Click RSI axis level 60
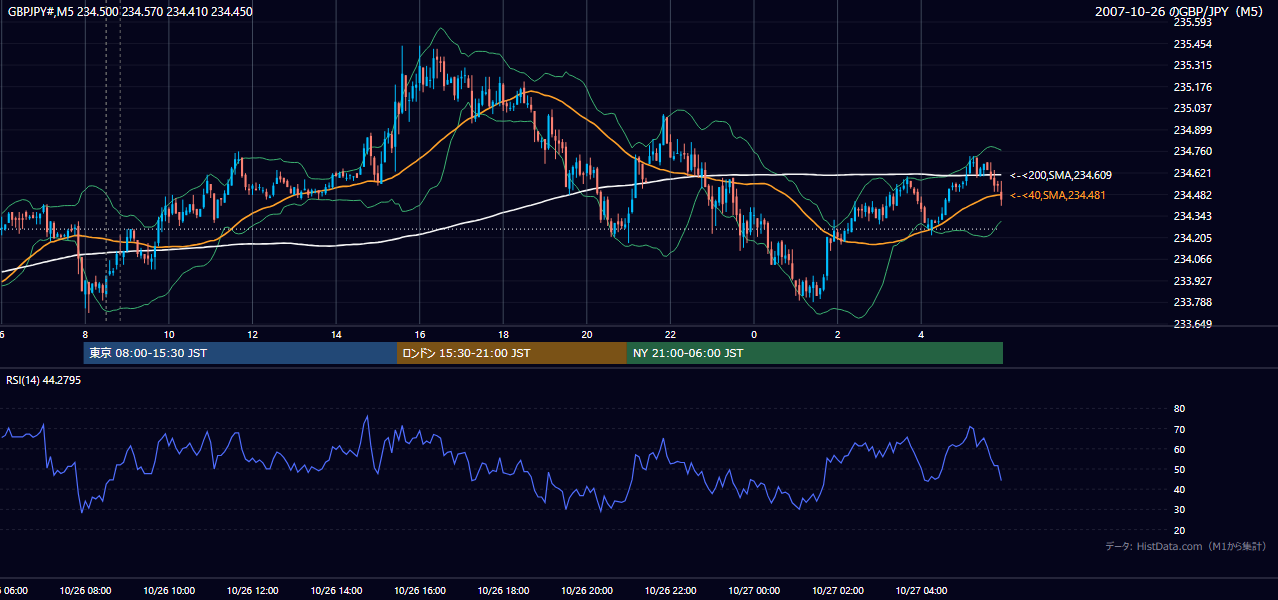This screenshot has height=600, width=1278. coord(1179,449)
